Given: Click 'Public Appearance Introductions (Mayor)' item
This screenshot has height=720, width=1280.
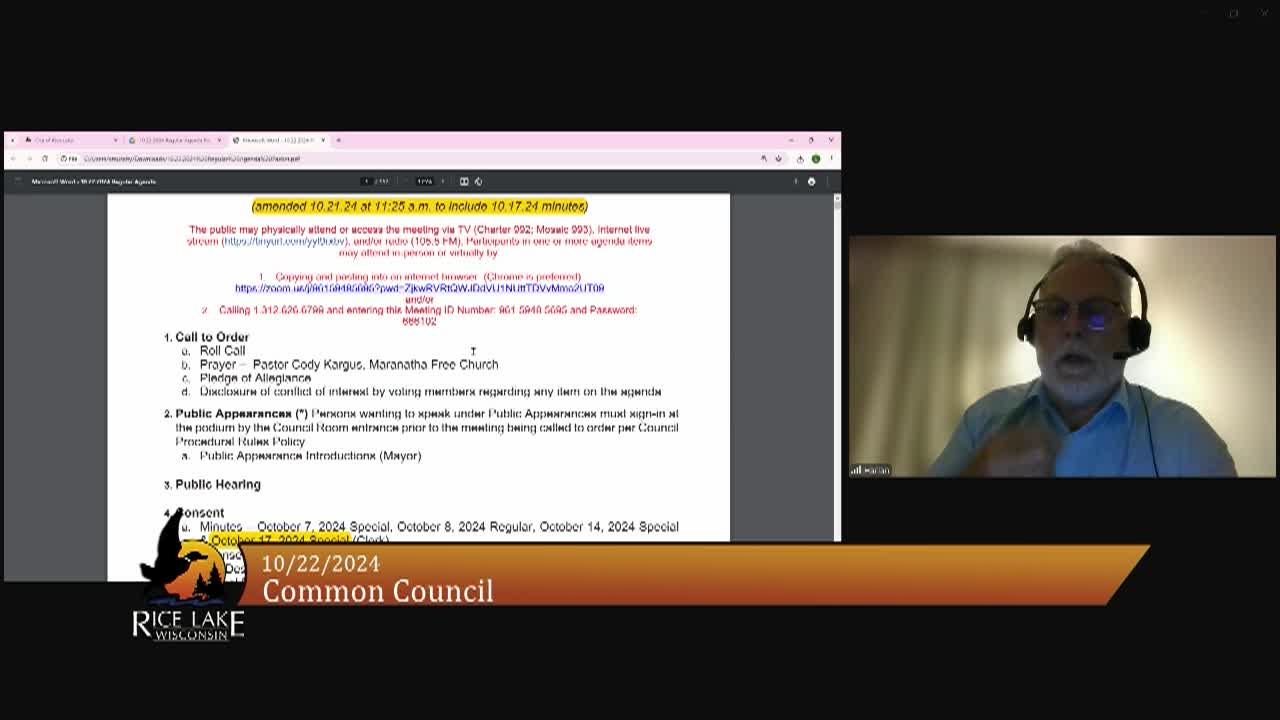Looking at the screenshot, I should click(310, 456).
